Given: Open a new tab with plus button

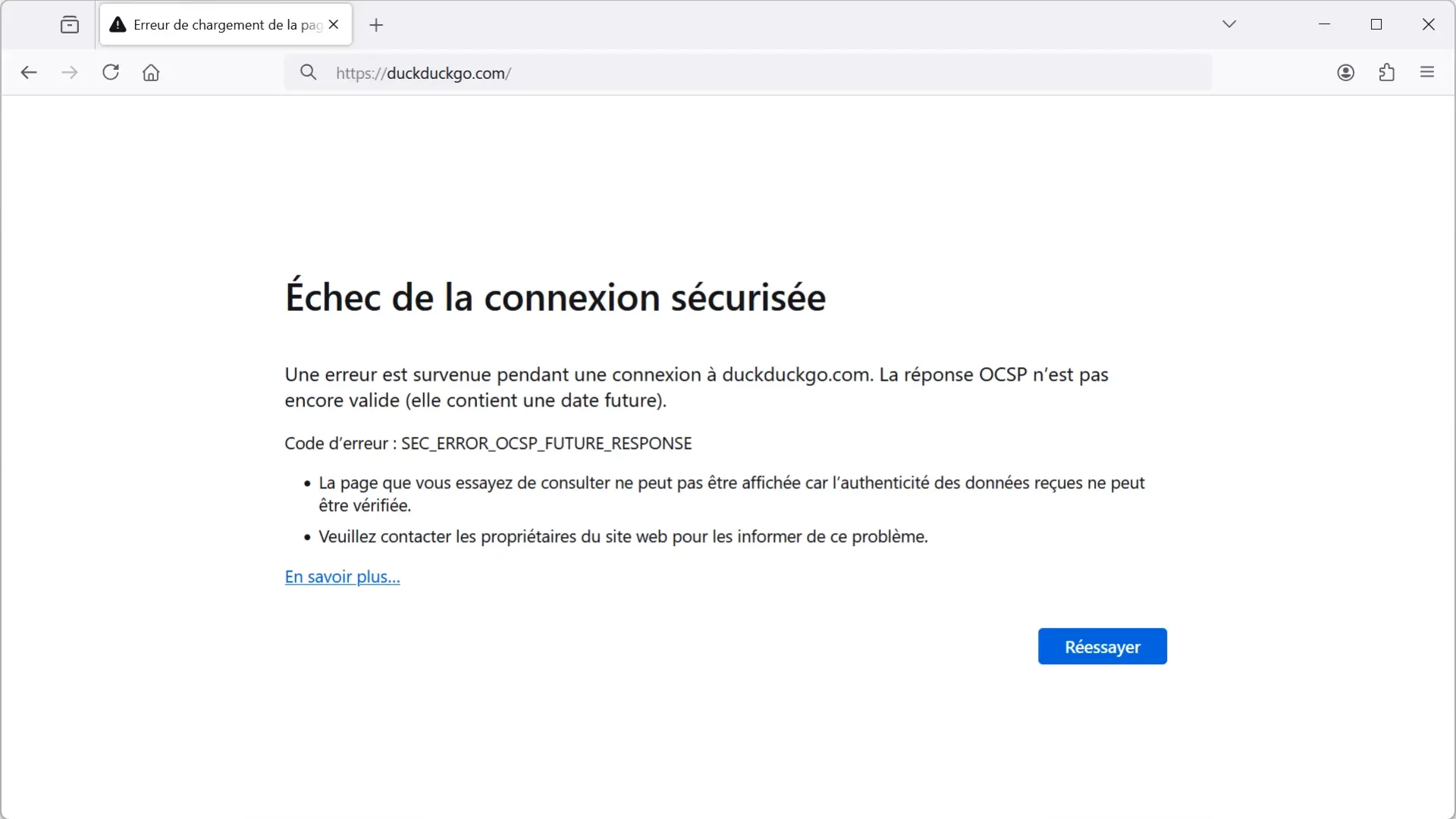Looking at the screenshot, I should [376, 25].
